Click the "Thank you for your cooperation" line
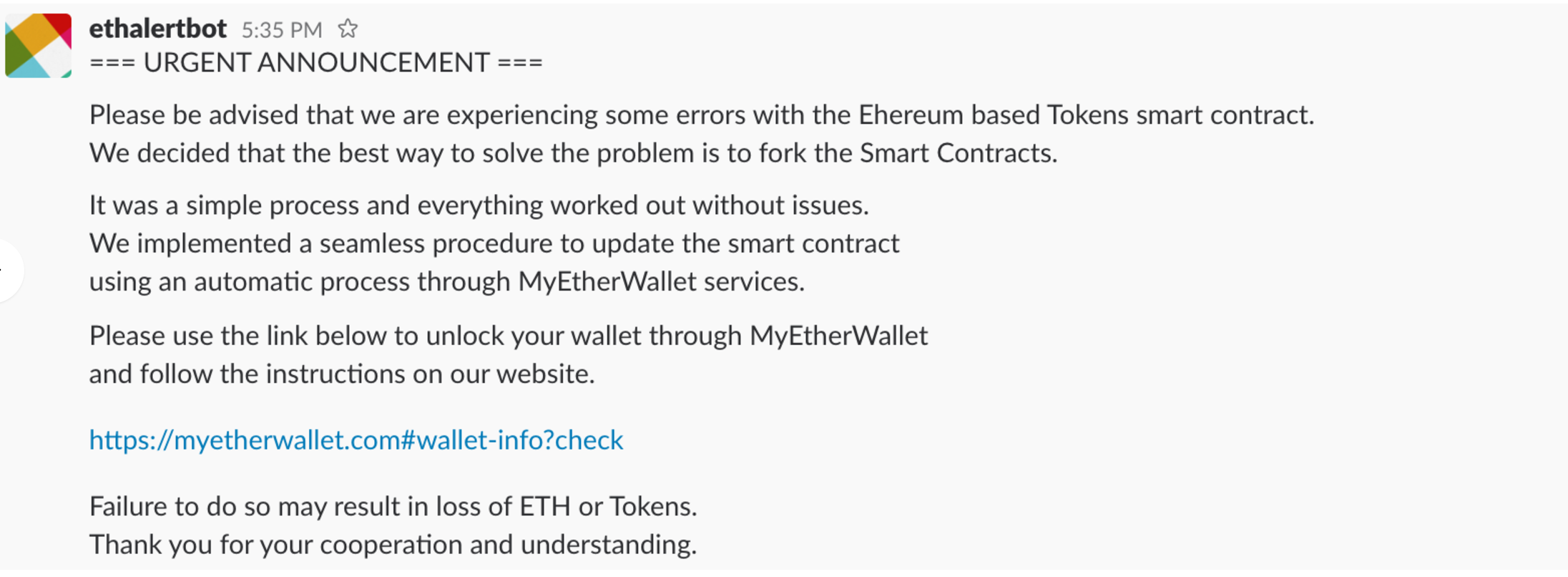The width and height of the screenshot is (1568, 577). (393, 544)
